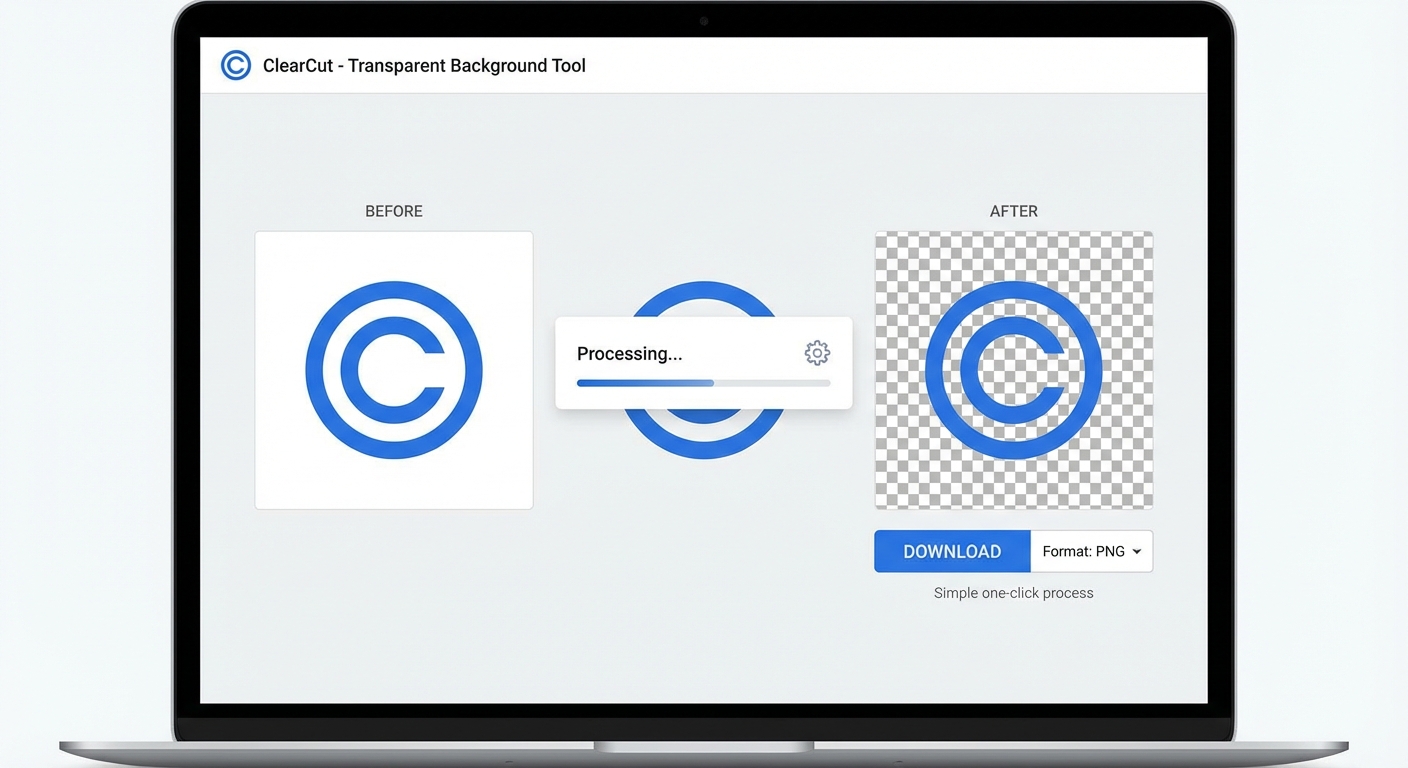Click the "Simple one-click process" caption
Screen dimensions: 1408x768
1014,593
